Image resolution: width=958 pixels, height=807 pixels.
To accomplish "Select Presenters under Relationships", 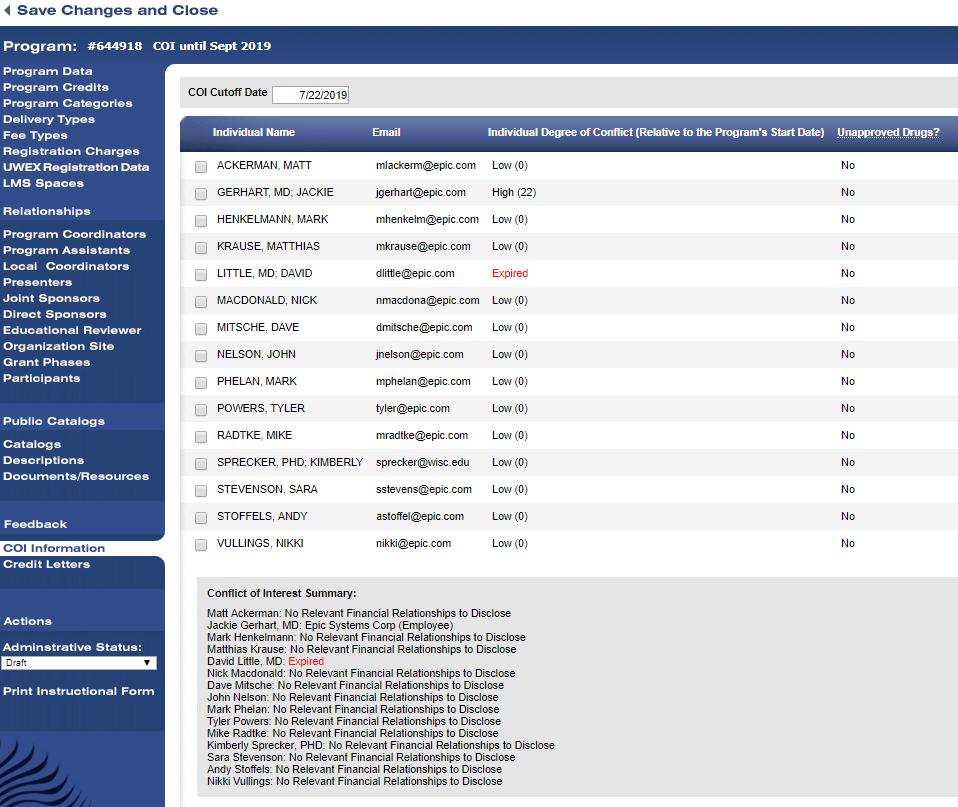I will (37, 283).
